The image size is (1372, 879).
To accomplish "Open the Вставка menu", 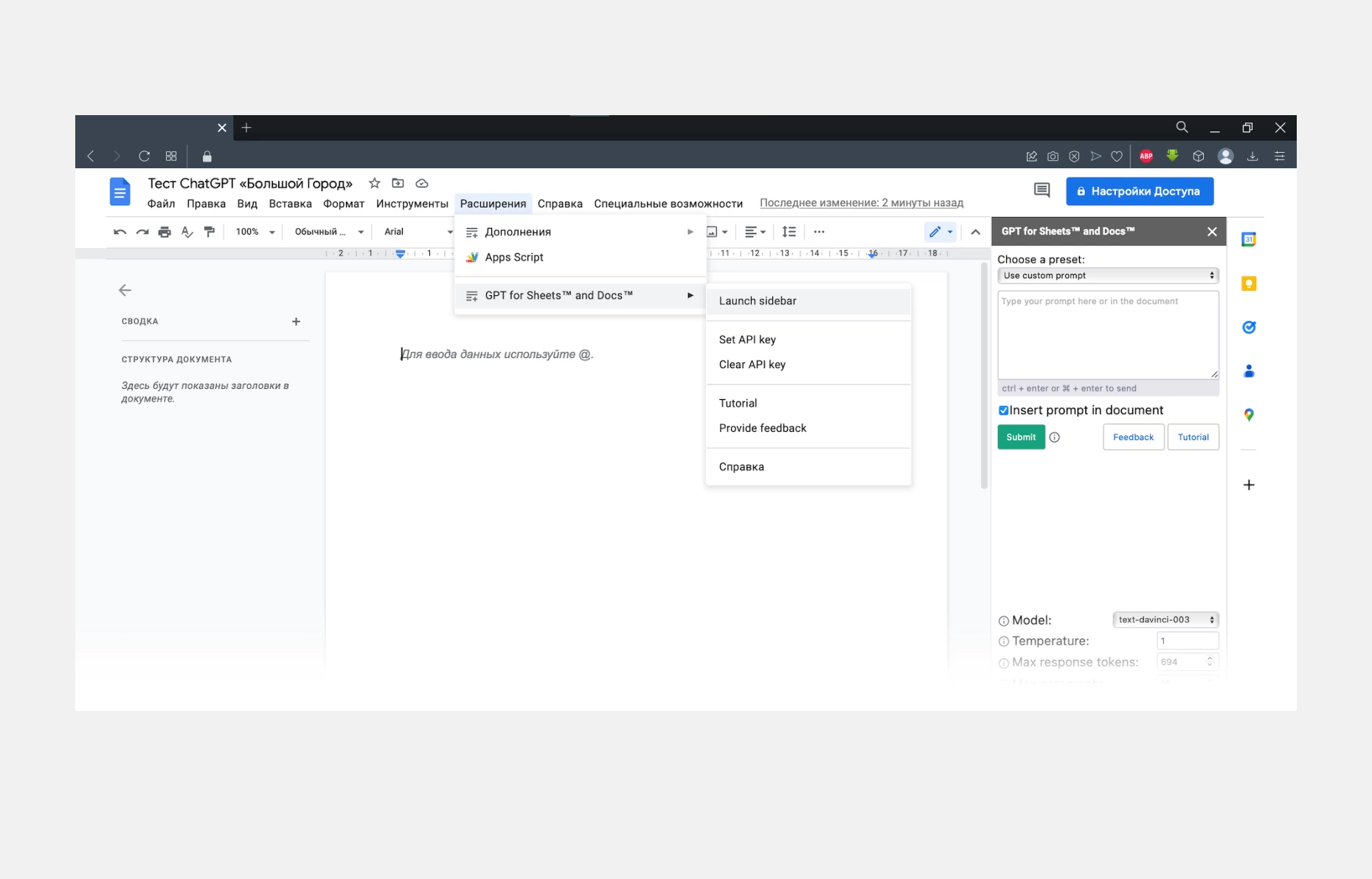I will 290,204.
